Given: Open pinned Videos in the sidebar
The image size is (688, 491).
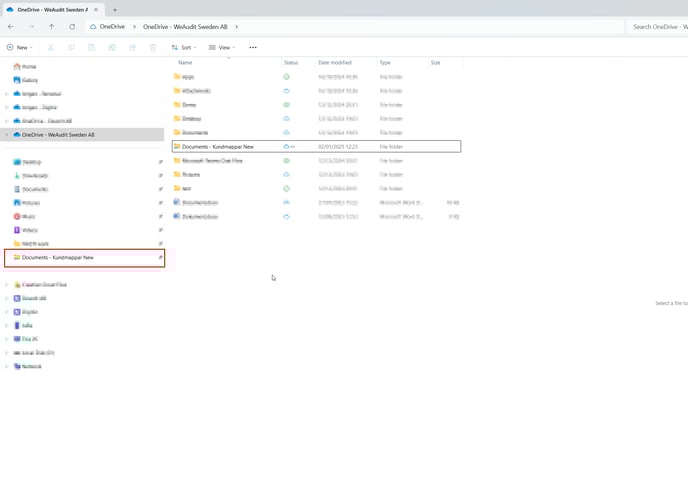Looking at the screenshot, I should tap(29, 230).
